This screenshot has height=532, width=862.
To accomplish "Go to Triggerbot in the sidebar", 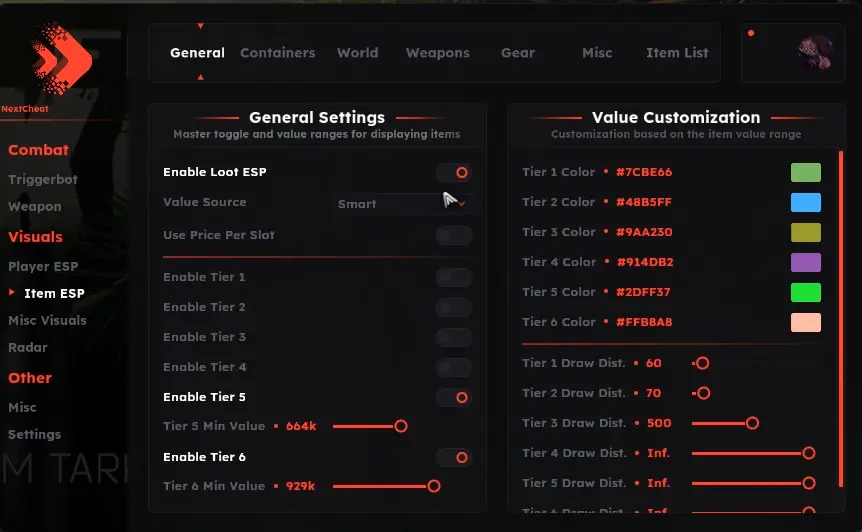I will tap(43, 180).
